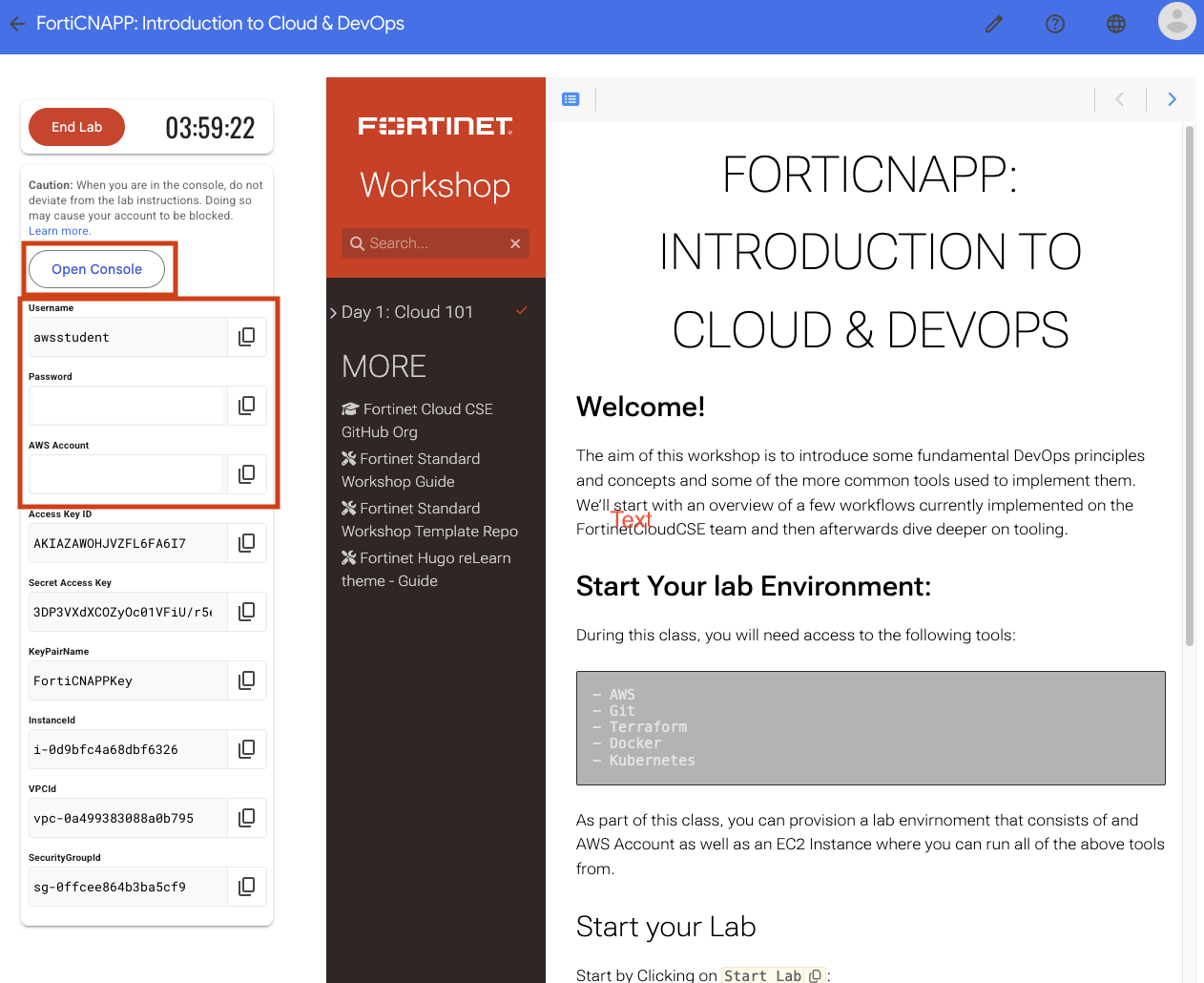This screenshot has height=983, width=1204.
Task: Select the awsstudent username field
Action: tap(128, 337)
